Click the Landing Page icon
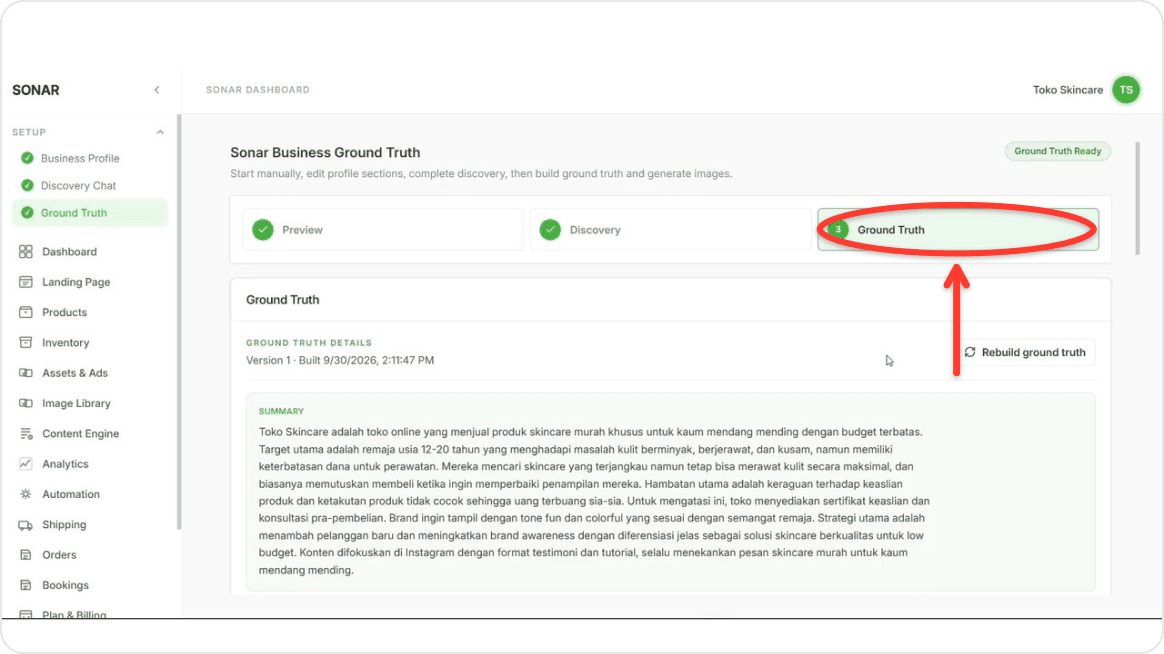Screen dimensions: 1164x654 point(26,282)
